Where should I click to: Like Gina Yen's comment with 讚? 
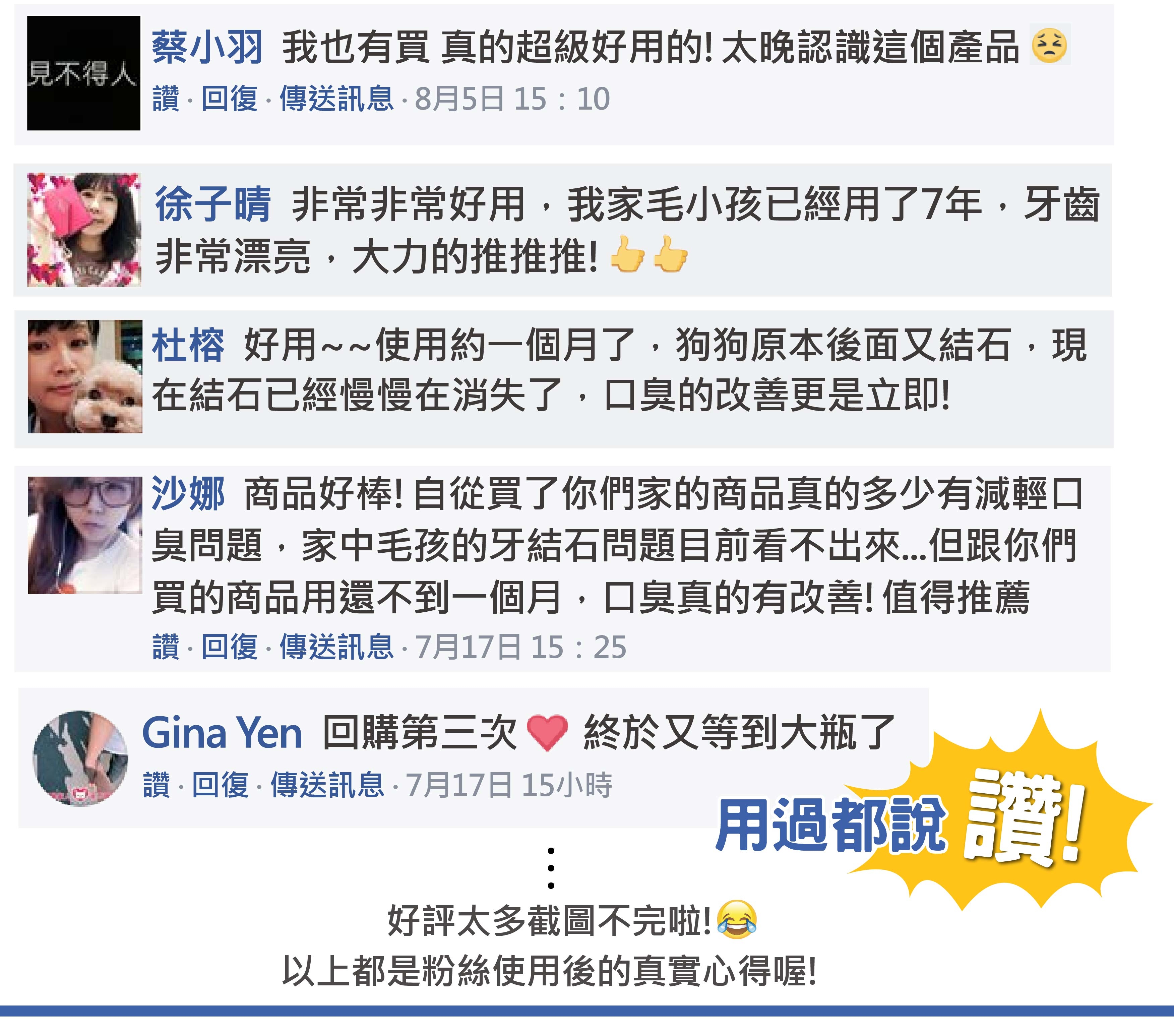pyautogui.click(x=157, y=785)
